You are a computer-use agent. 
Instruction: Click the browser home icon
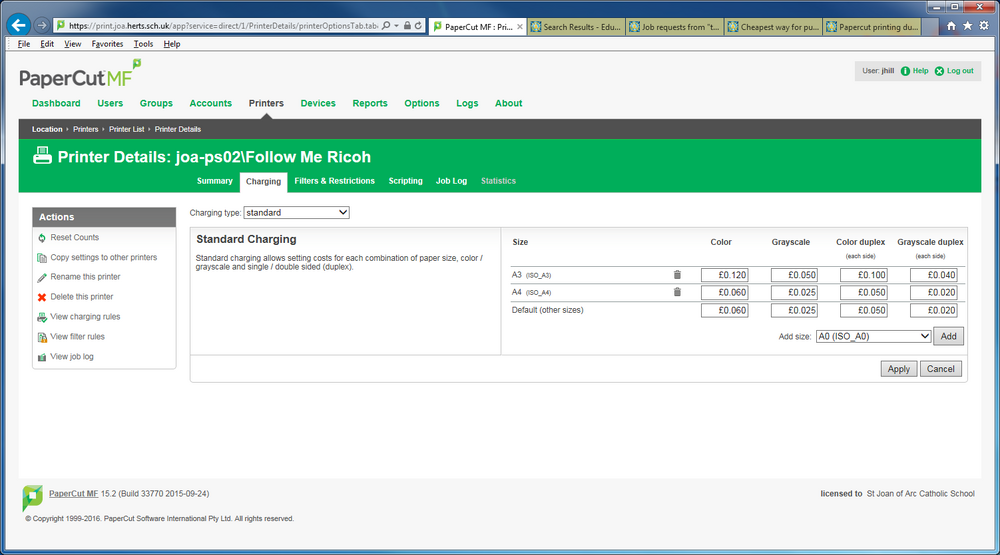pyautogui.click(x=951, y=26)
